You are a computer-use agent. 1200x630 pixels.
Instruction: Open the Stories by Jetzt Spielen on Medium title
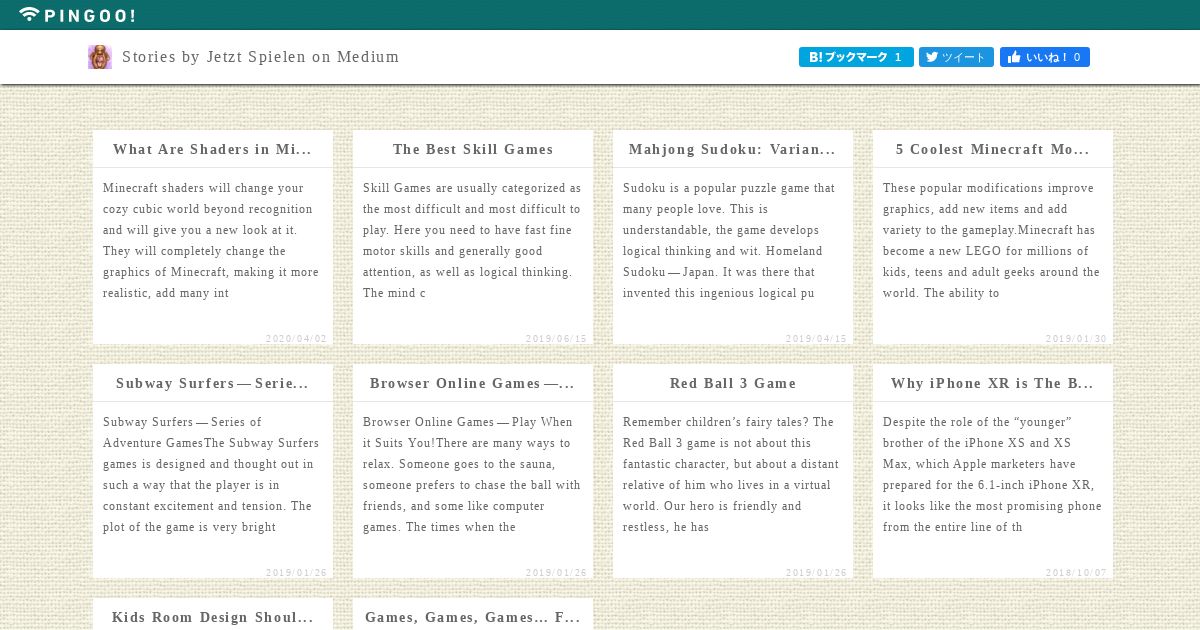[x=261, y=57]
